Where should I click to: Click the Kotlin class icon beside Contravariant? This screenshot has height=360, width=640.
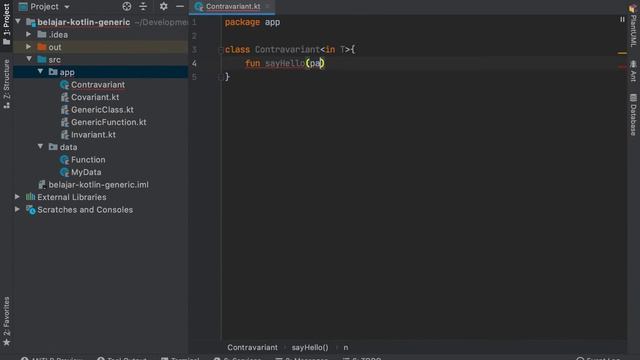tap(64, 85)
